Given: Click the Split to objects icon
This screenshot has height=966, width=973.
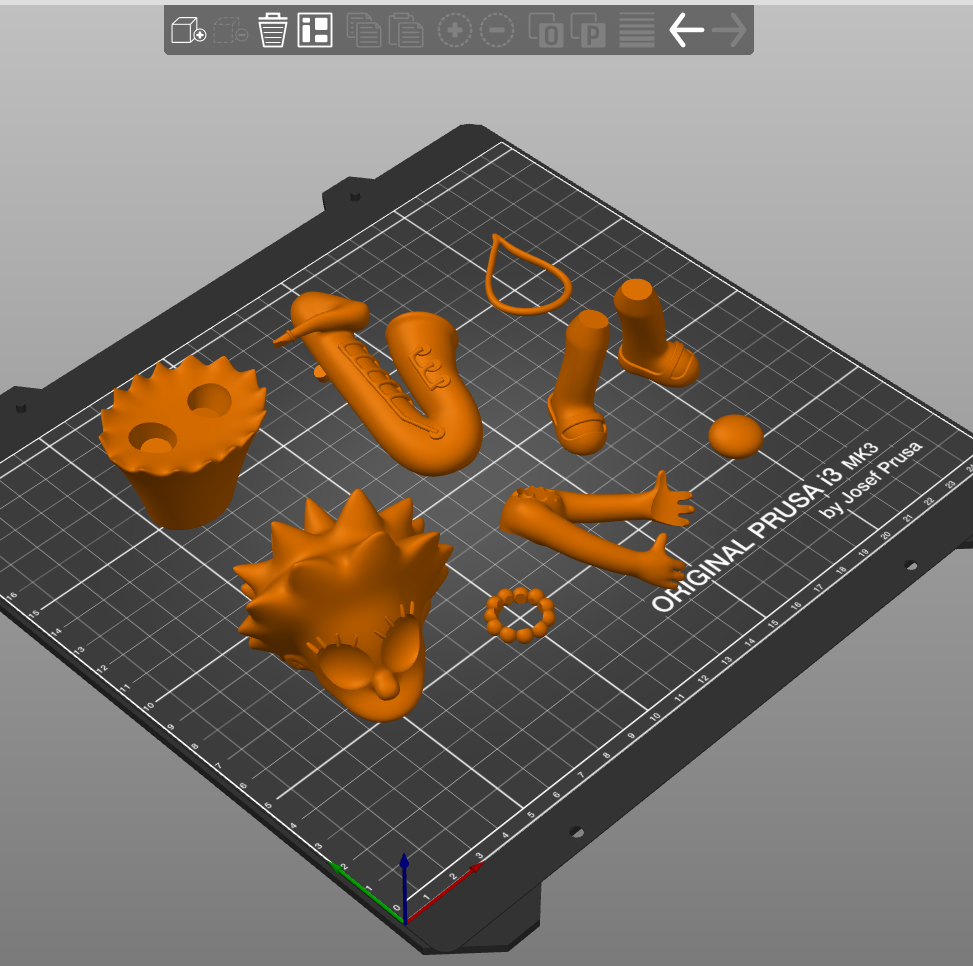Looking at the screenshot, I should (x=546, y=30).
